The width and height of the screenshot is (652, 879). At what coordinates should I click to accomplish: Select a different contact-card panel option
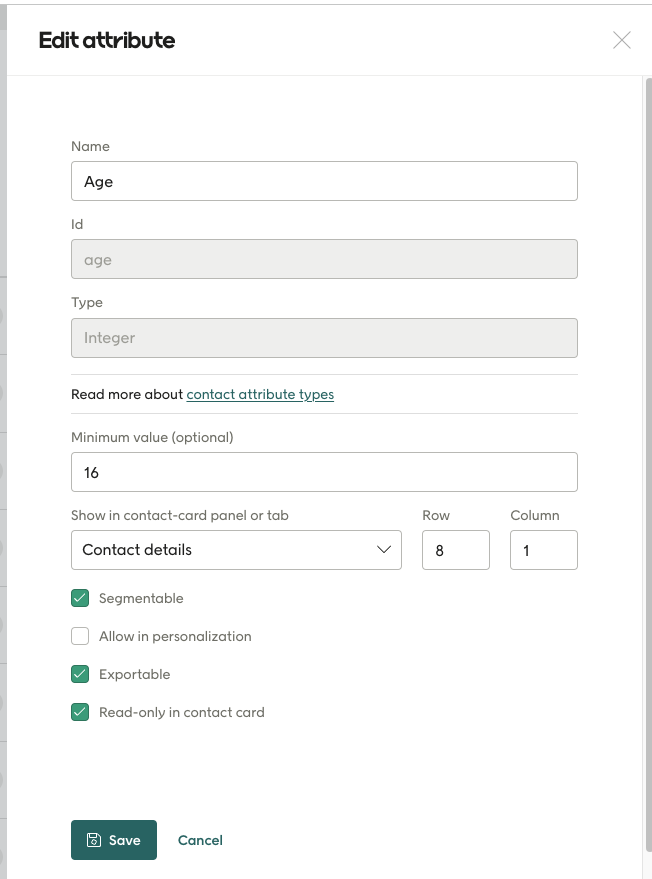point(236,550)
